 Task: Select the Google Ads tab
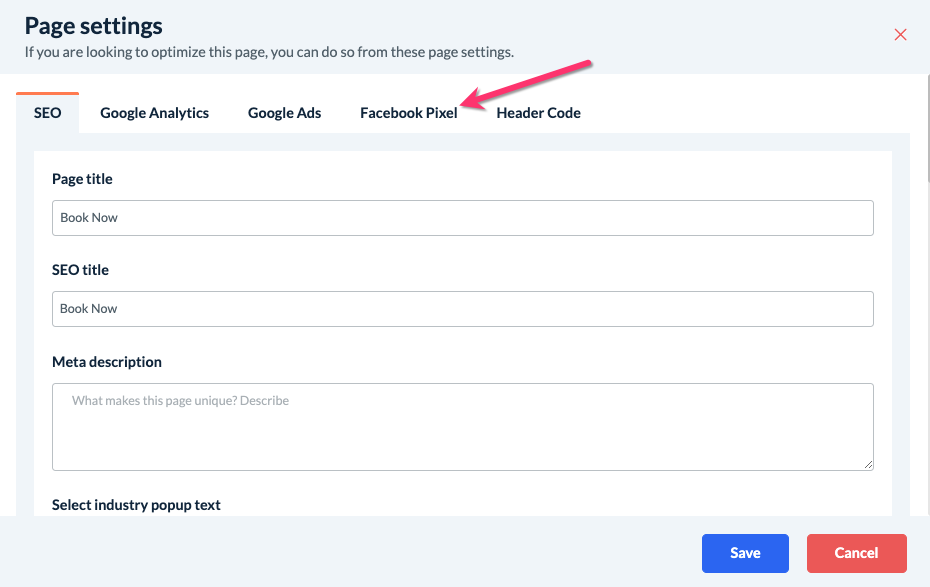(285, 113)
